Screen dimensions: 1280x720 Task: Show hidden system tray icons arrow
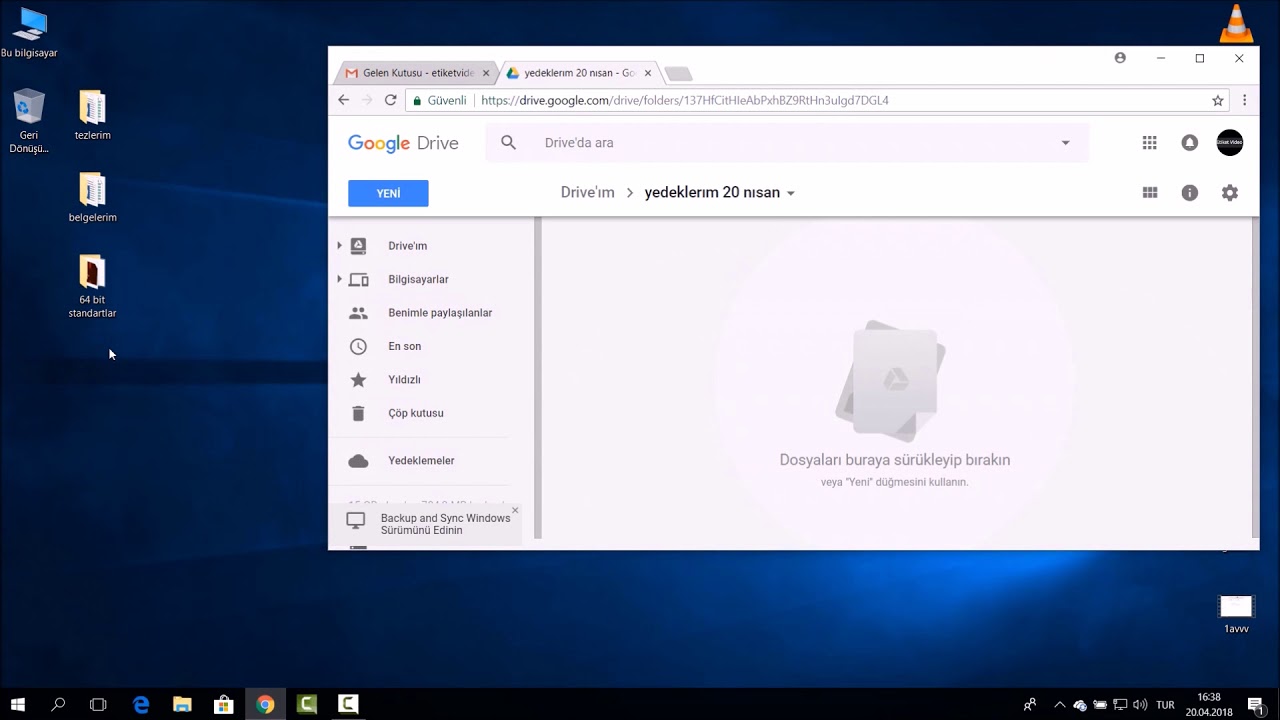(x=1060, y=705)
